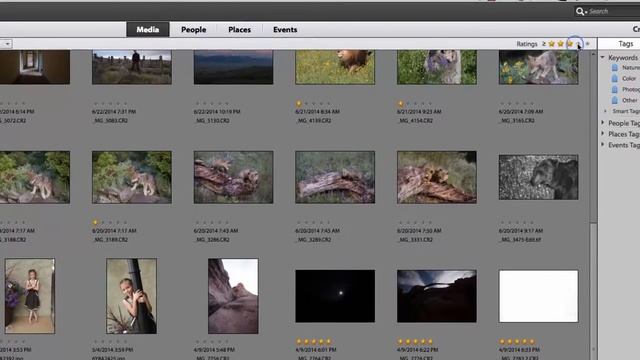
Task: Select fox thumbnail dated 6/20/2014 7:17 AM with star
Action: [132, 177]
